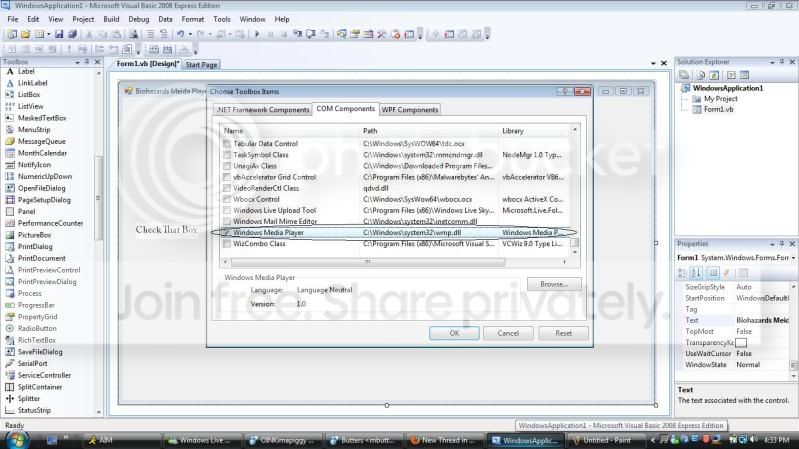The height and width of the screenshot is (449, 799).
Task: Start debugging with the green play icon
Action: (257, 34)
